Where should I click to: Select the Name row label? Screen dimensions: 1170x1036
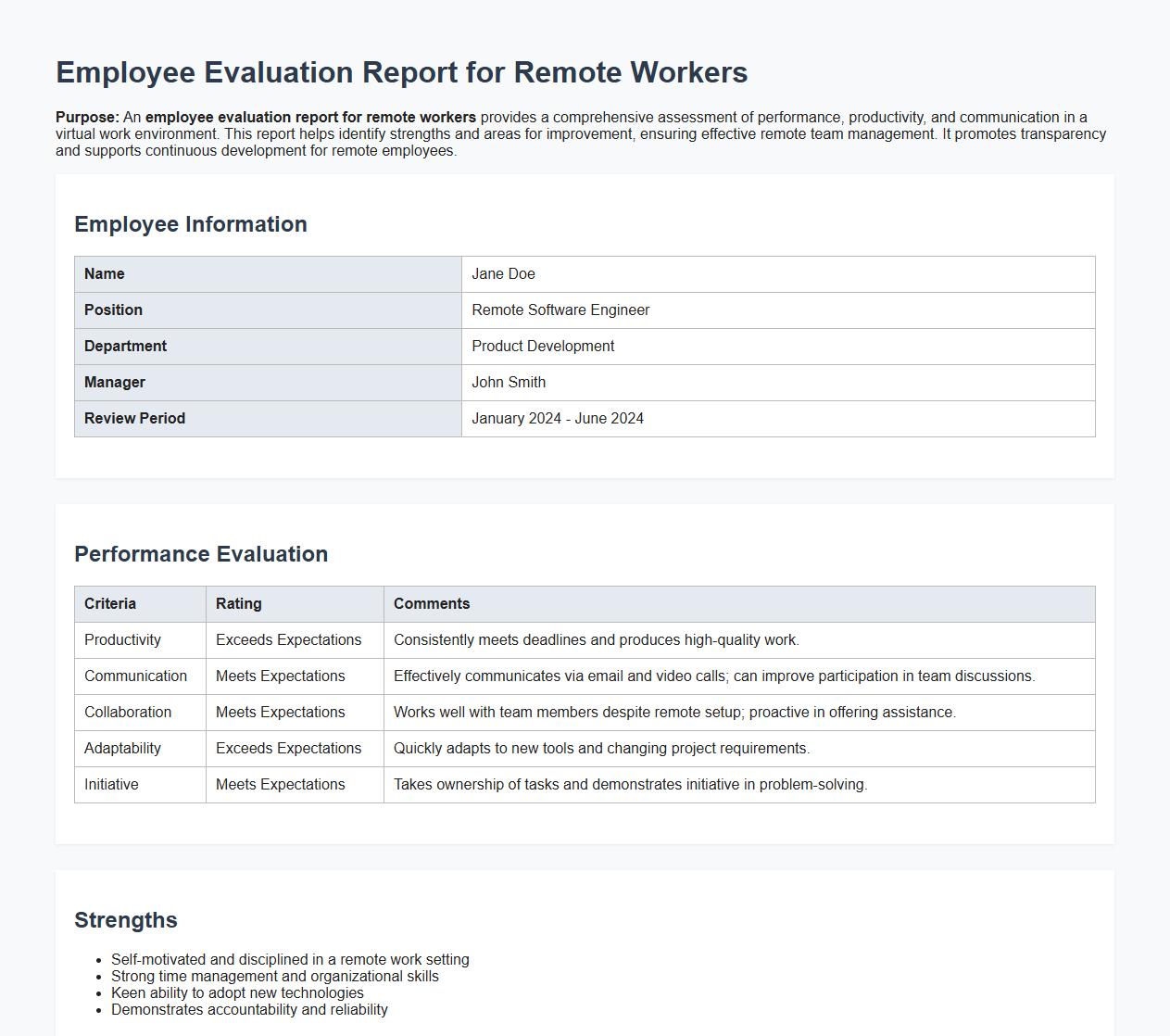coord(104,273)
